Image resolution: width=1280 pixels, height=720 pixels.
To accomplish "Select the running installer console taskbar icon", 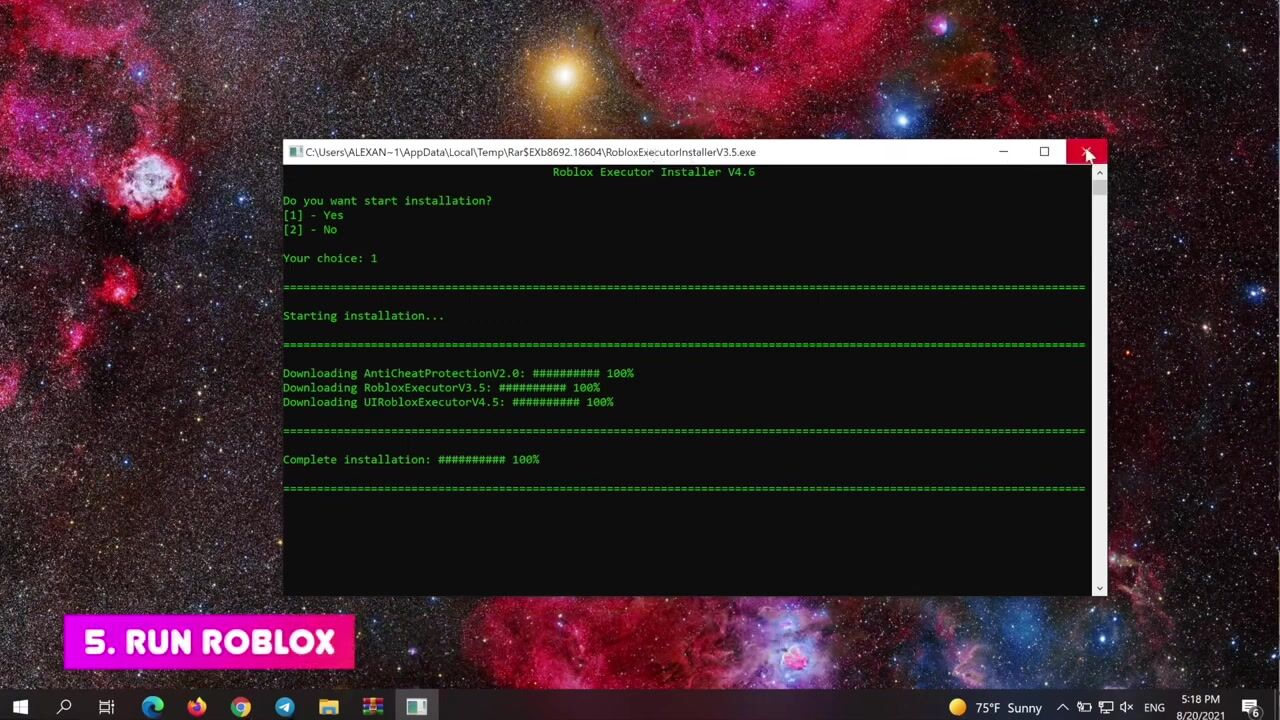I will tap(417, 707).
